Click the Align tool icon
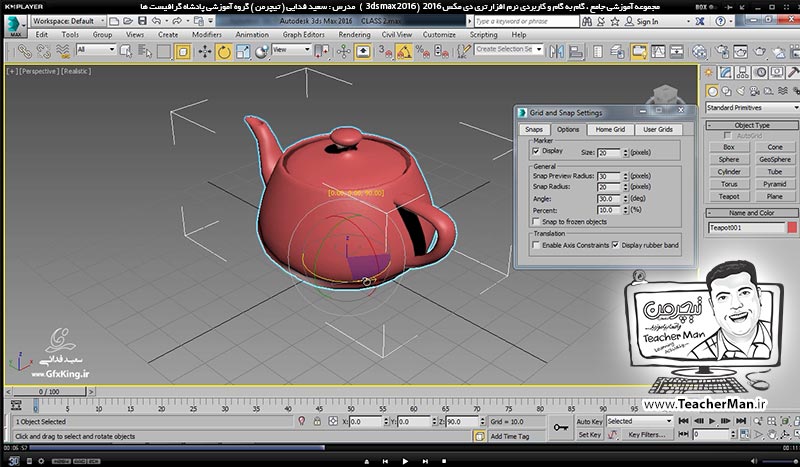The width and height of the screenshot is (800, 467). [576, 52]
